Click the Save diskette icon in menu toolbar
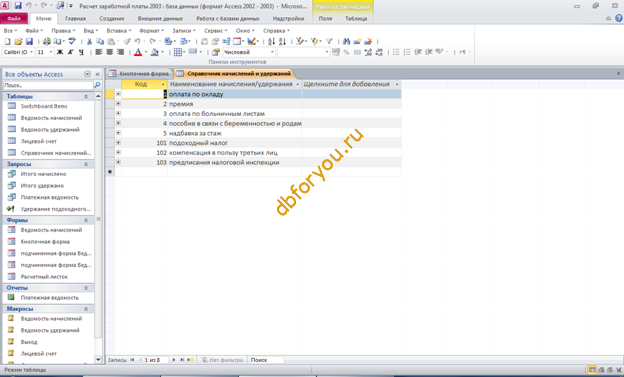 (x=29, y=41)
